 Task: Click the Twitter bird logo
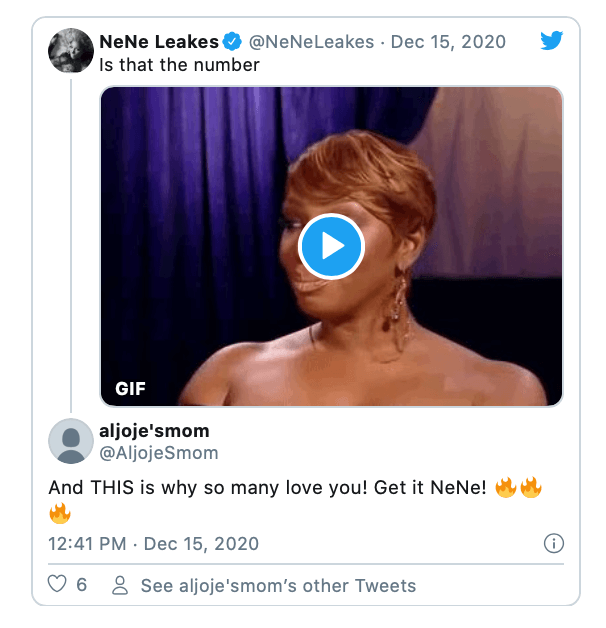[551, 40]
